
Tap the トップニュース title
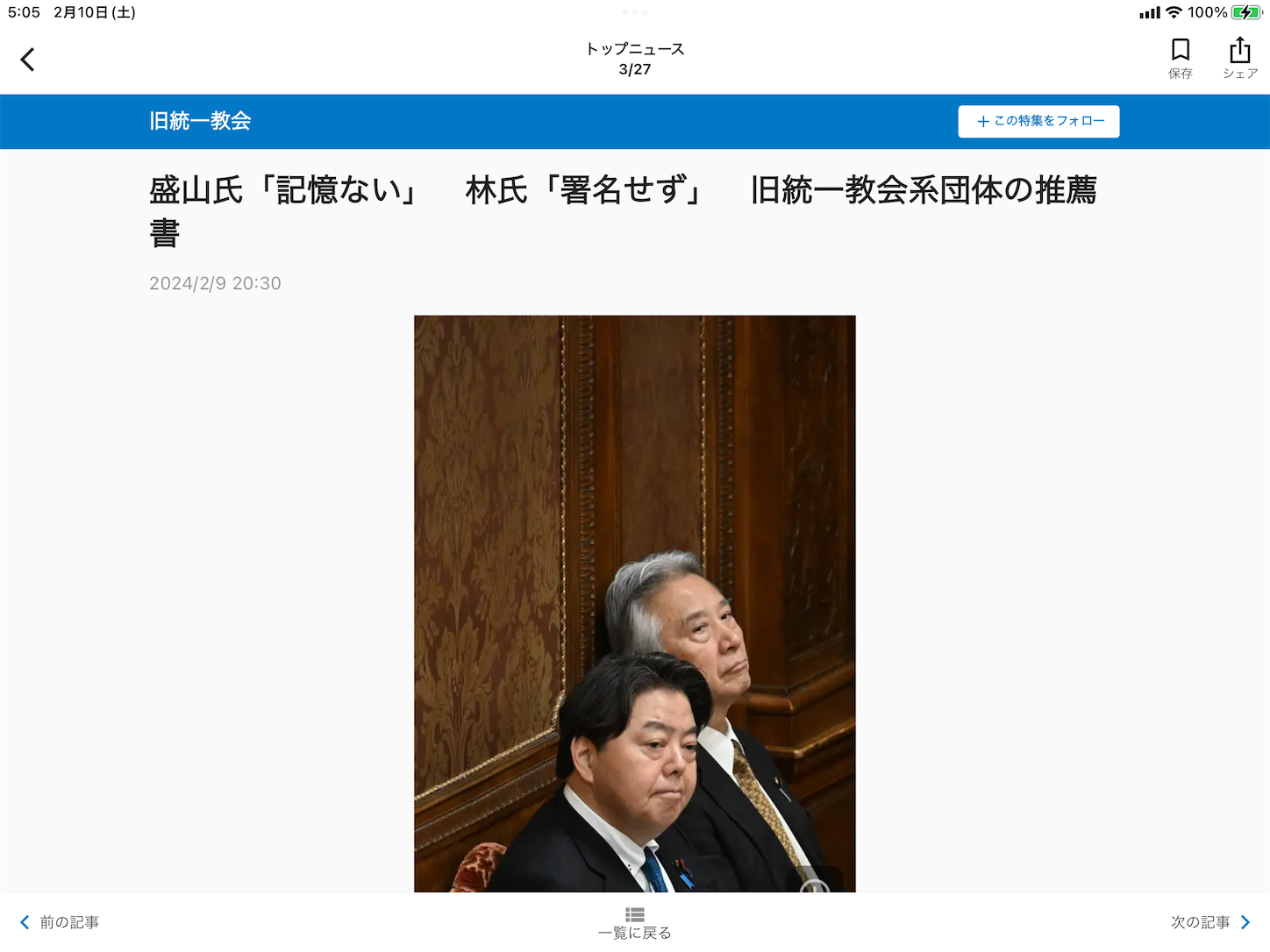[635, 49]
